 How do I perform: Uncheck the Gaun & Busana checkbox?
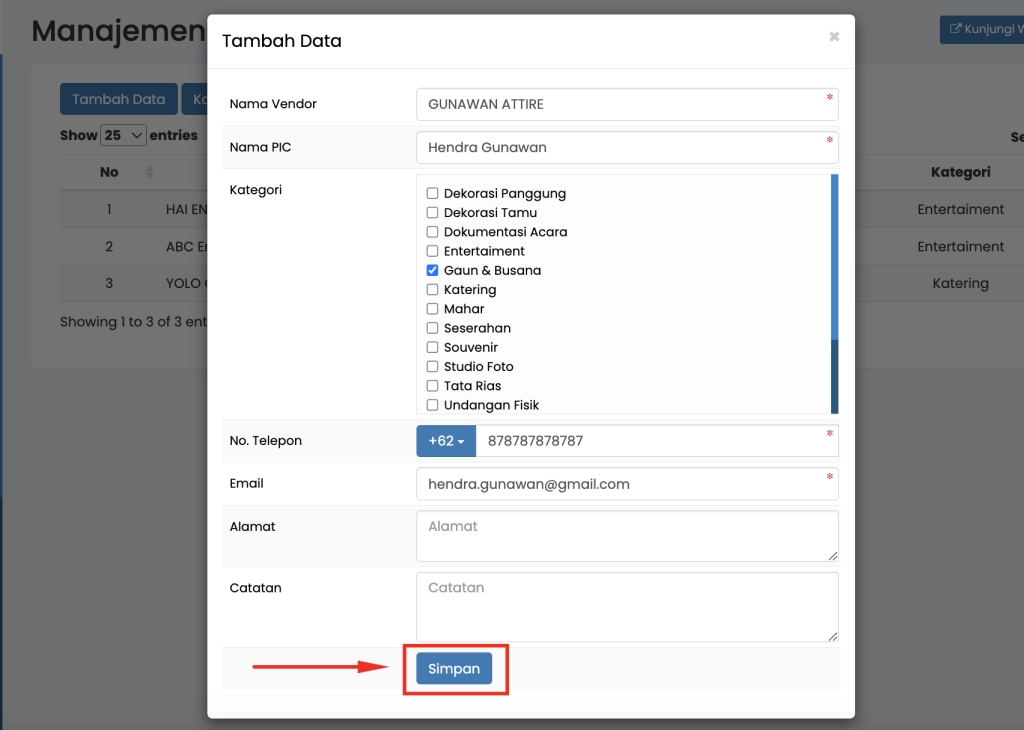coord(433,271)
